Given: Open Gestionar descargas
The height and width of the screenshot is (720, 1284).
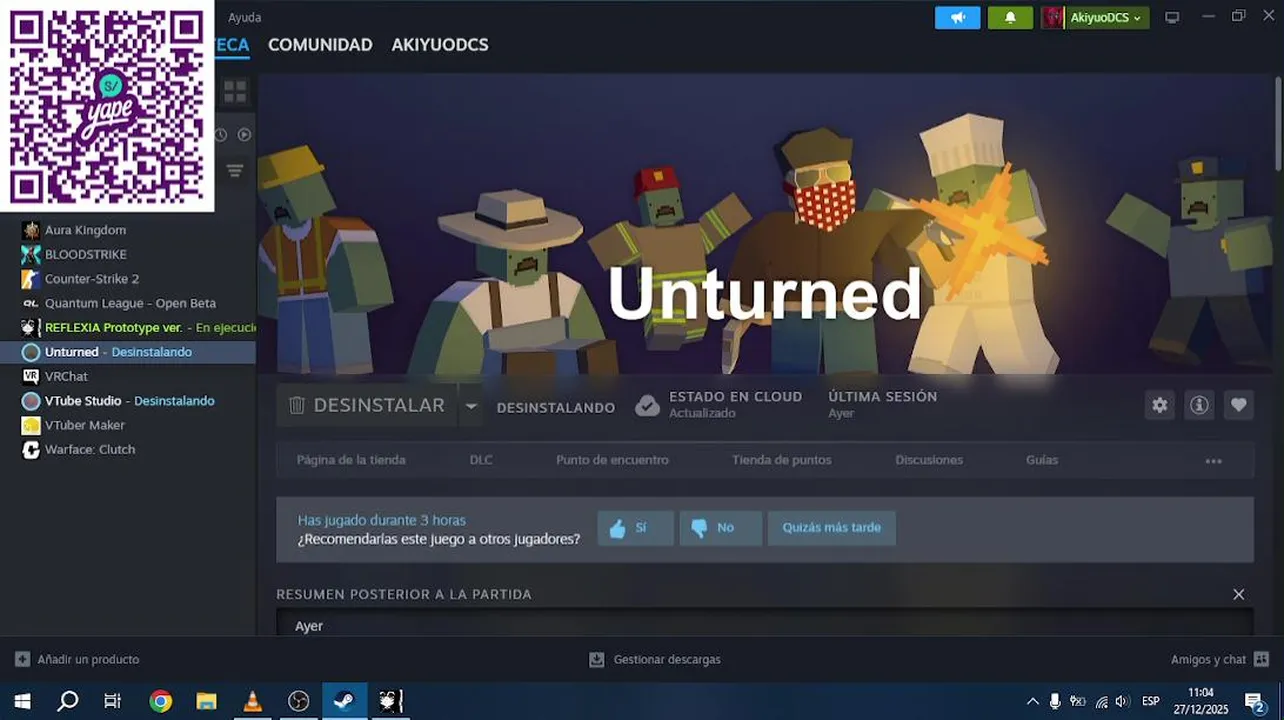Looking at the screenshot, I should coord(654,660).
